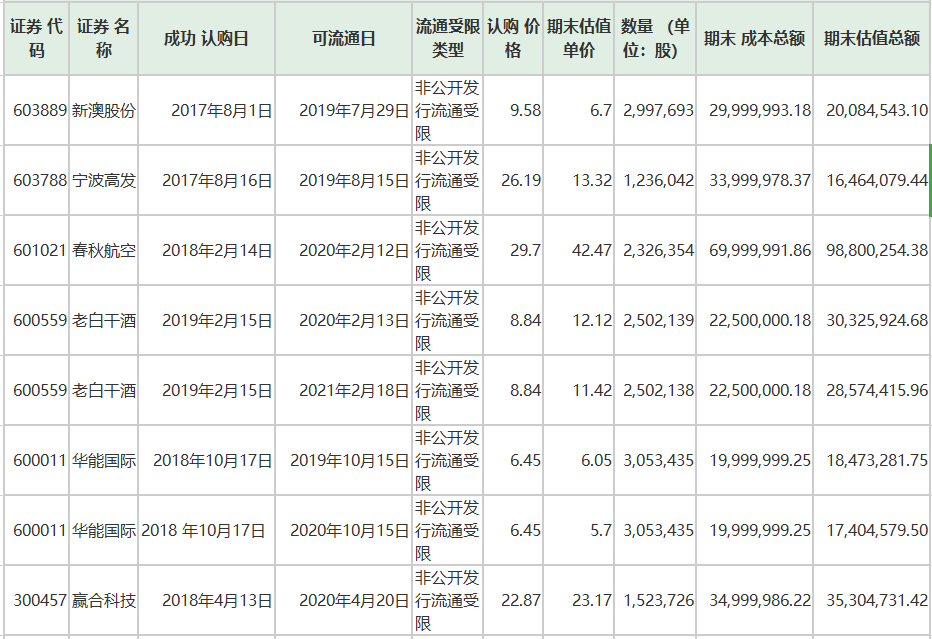This screenshot has height=639, width=932.
Task: Select unit valuation 13.32
Action: click(x=592, y=180)
